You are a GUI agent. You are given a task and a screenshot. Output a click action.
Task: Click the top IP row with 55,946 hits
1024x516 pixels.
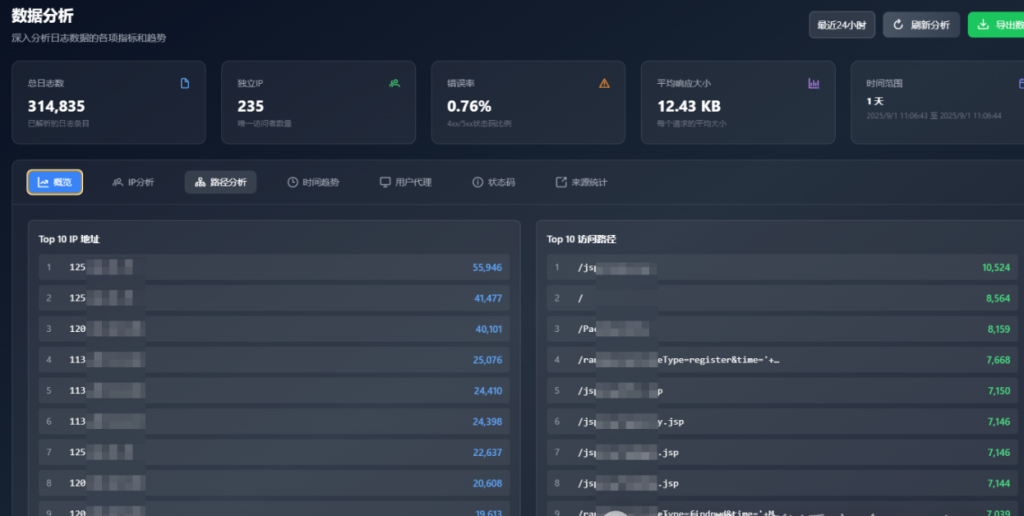[274, 267]
